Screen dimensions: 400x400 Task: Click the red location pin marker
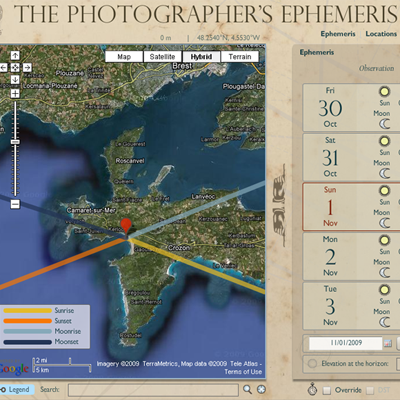pos(126,227)
